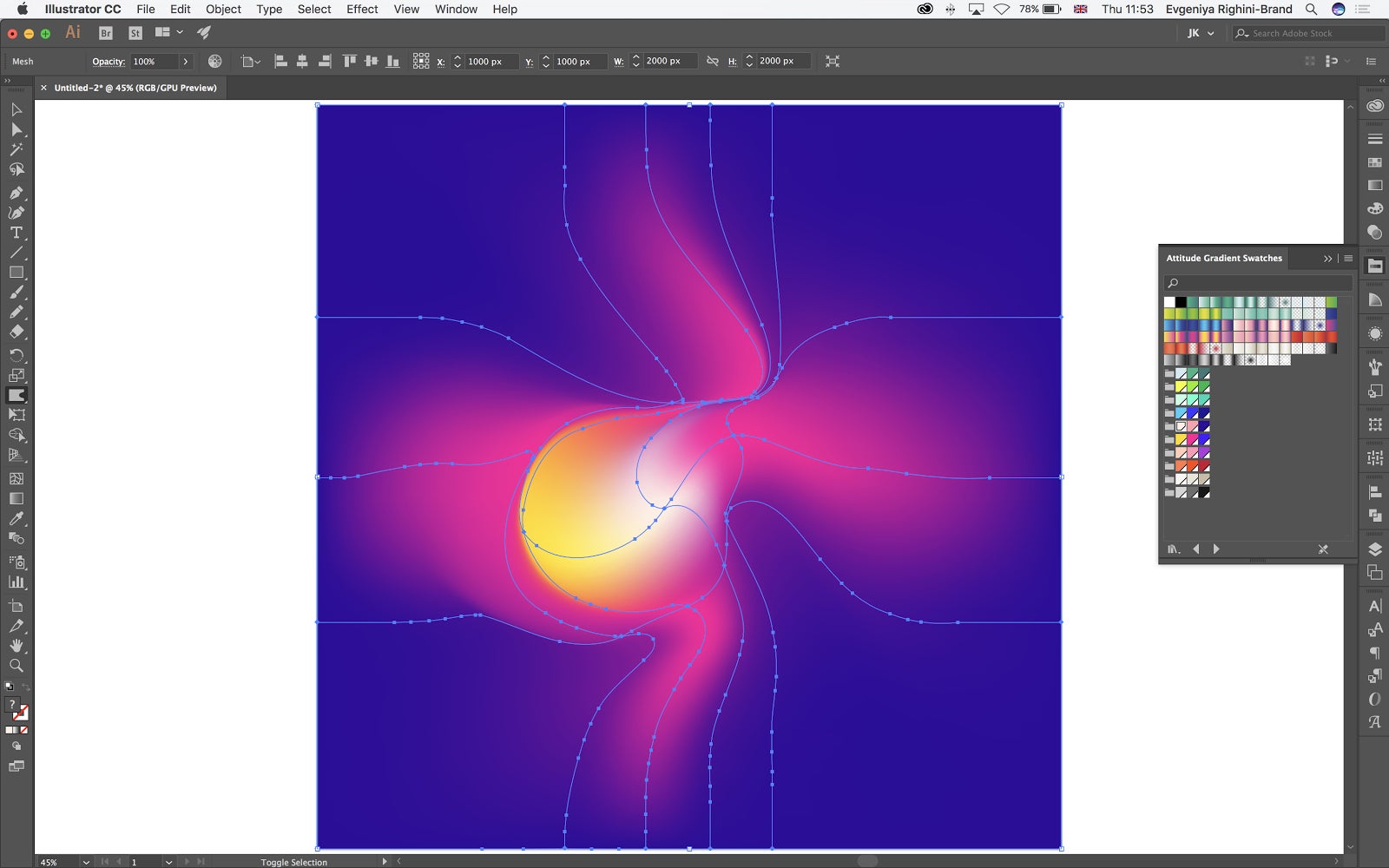The width and height of the screenshot is (1389, 868).
Task: Expand the Opacity options arrow
Action: [185, 61]
